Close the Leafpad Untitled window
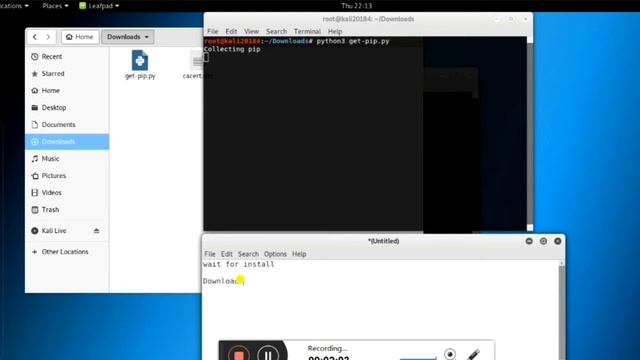This screenshot has width=640, height=360. coord(558,241)
